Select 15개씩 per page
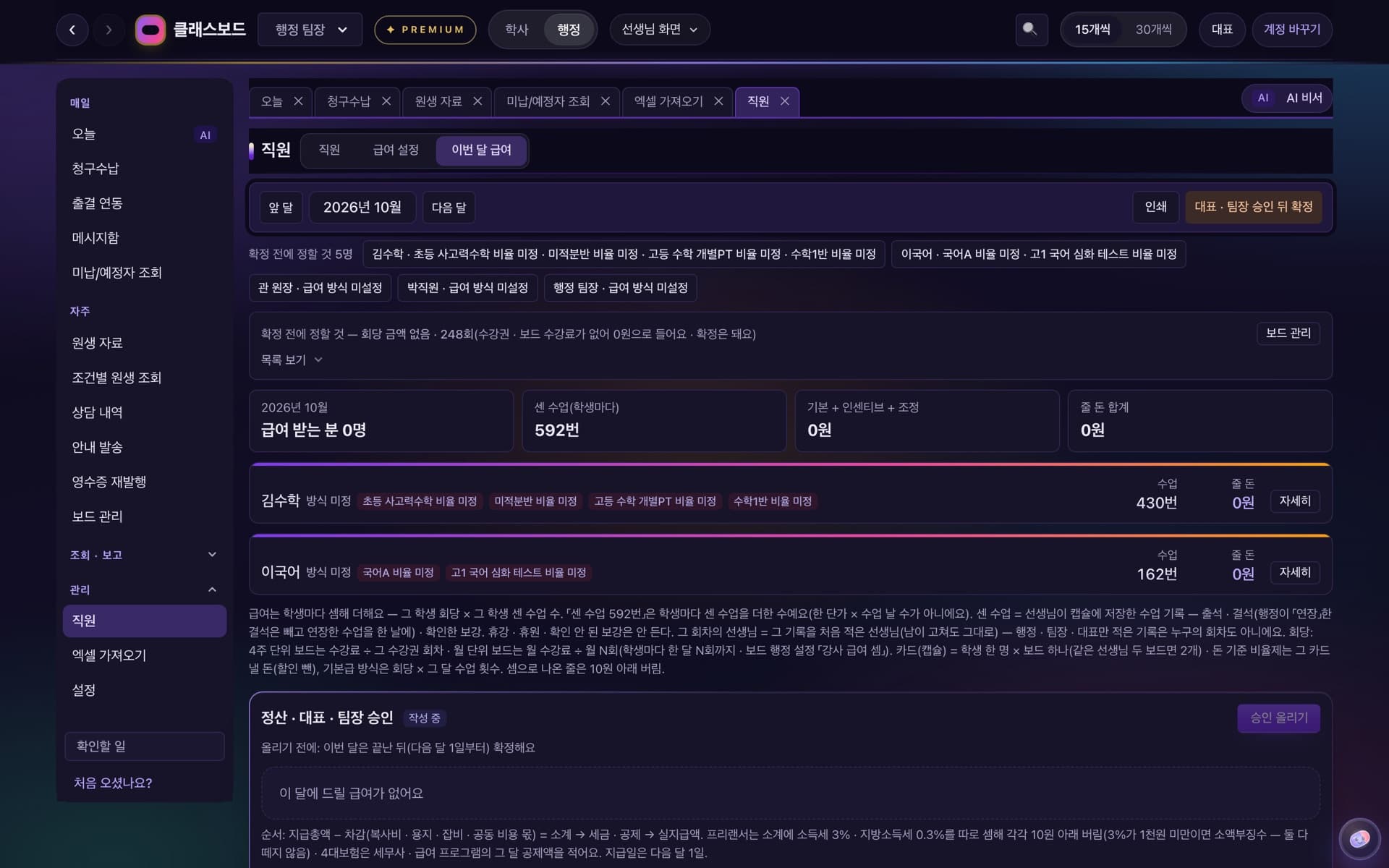The image size is (1389, 868). pos(1092,30)
